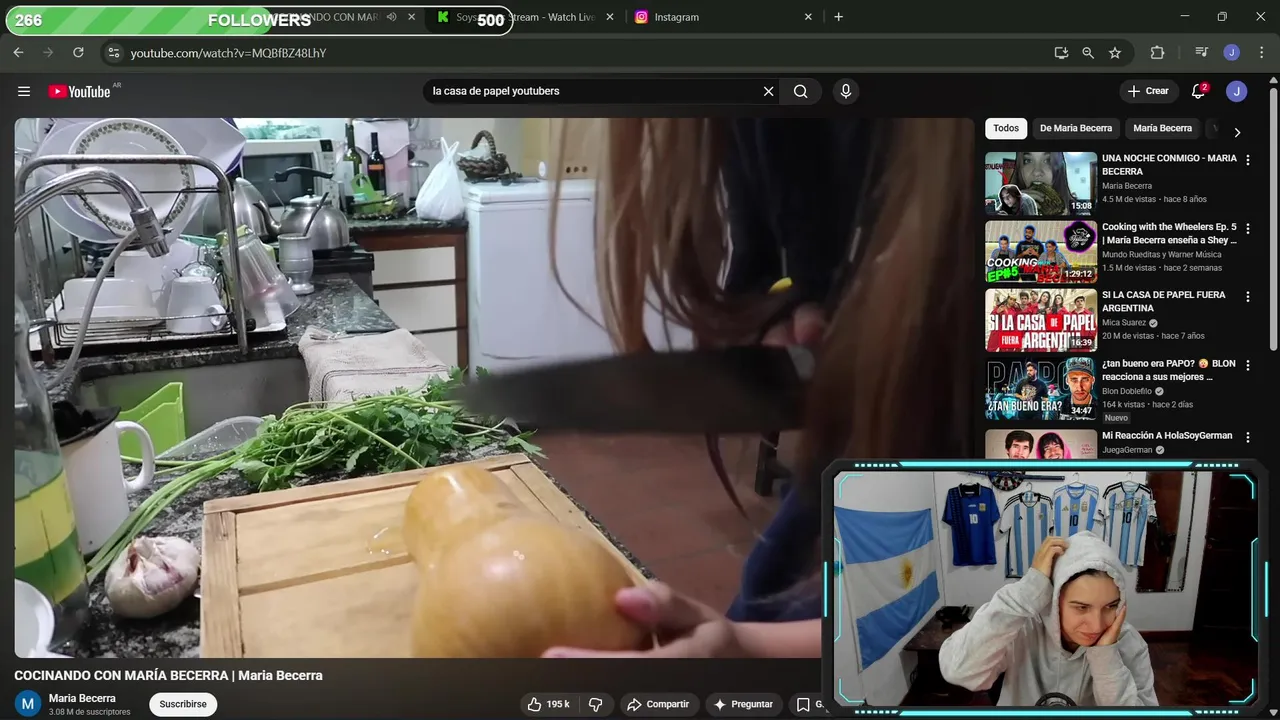Open more options for ¿tan bueno era PAPO?
Screen dimensions: 1280x720
1247,365
